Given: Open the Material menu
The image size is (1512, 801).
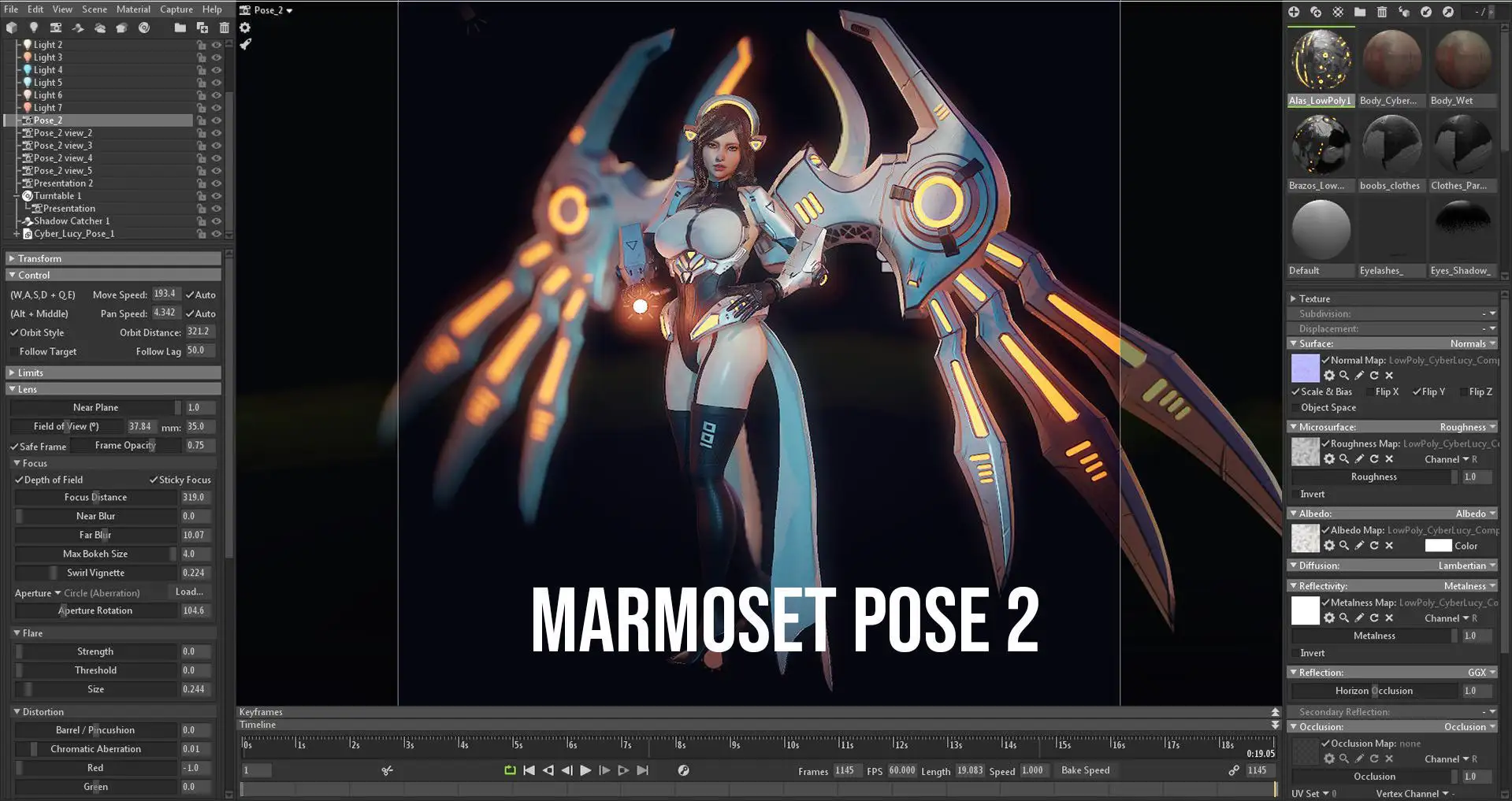Looking at the screenshot, I should (133, 9).
